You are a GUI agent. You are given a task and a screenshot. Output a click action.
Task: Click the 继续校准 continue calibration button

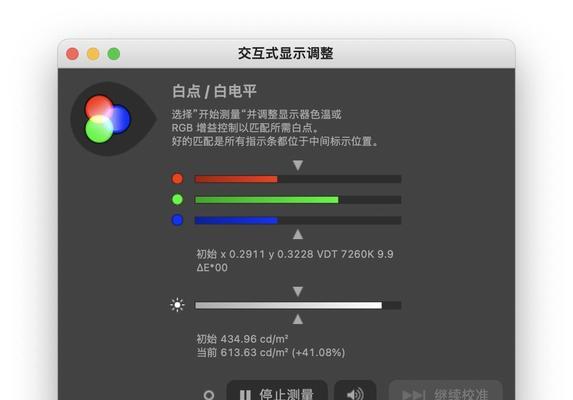point(445,393)
